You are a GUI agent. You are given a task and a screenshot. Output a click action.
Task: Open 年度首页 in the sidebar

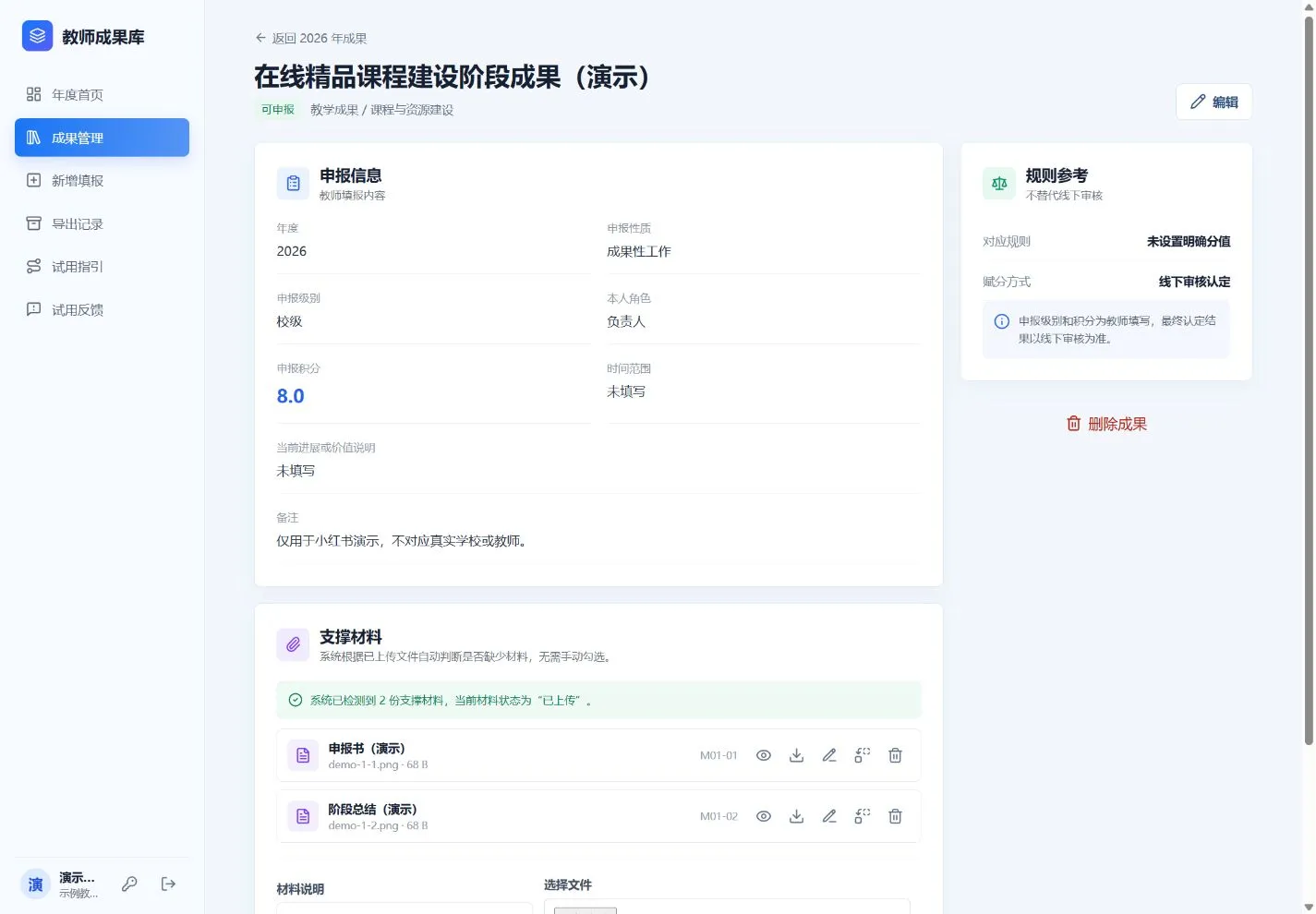click(102, 94)
